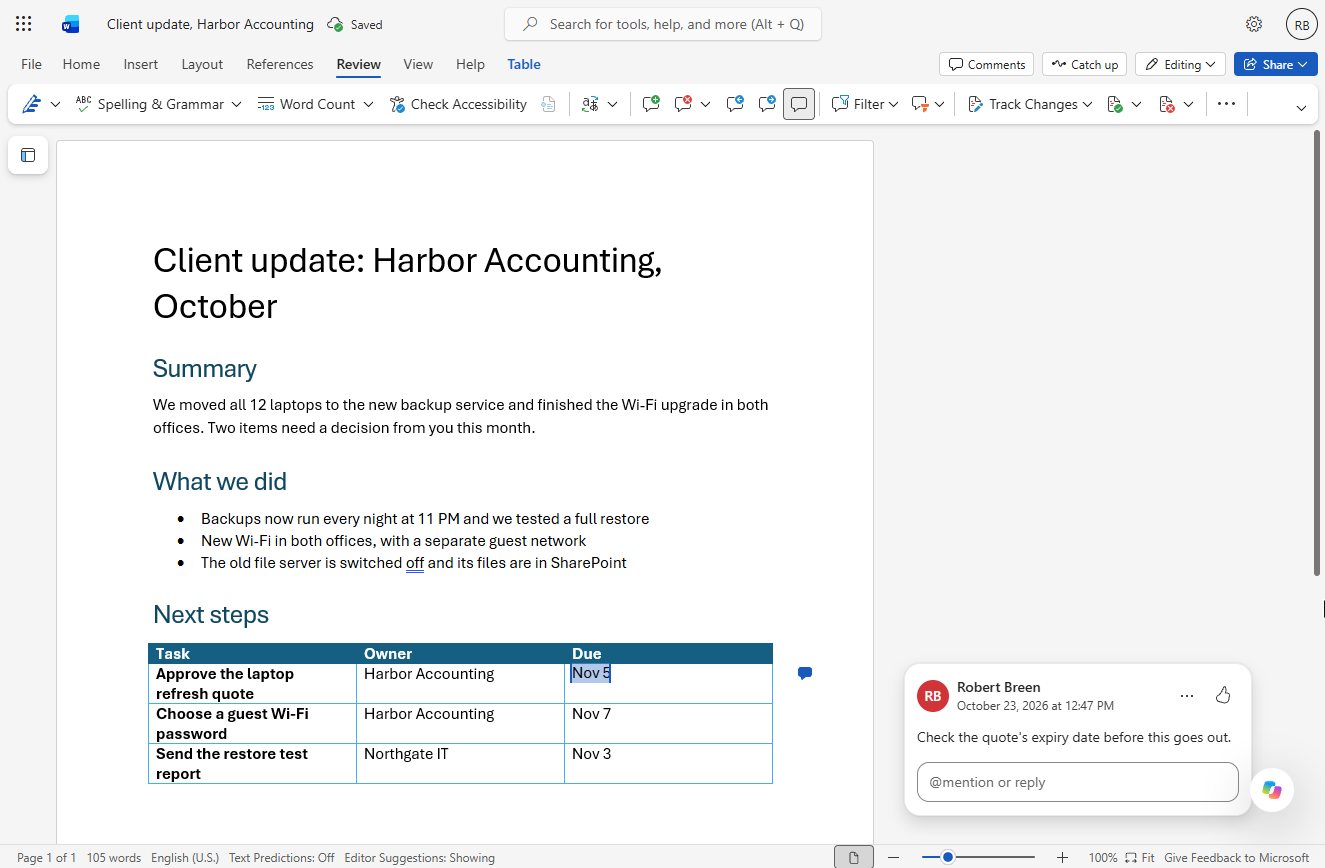Expand the Word Count dropdown arrow
The width and height of the screenshot is (1325, 868).
[x=368, y=104]
